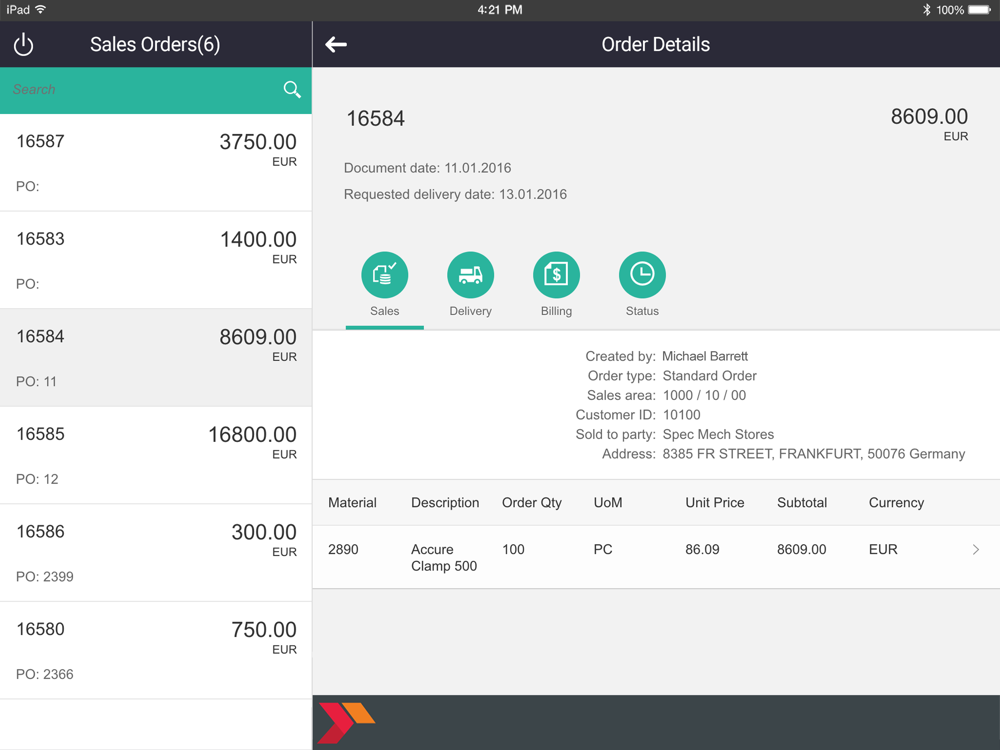This screenshot has width=1000, height=750.
Task: Switch to the Status tab label
Action: [x=642, y=311]
